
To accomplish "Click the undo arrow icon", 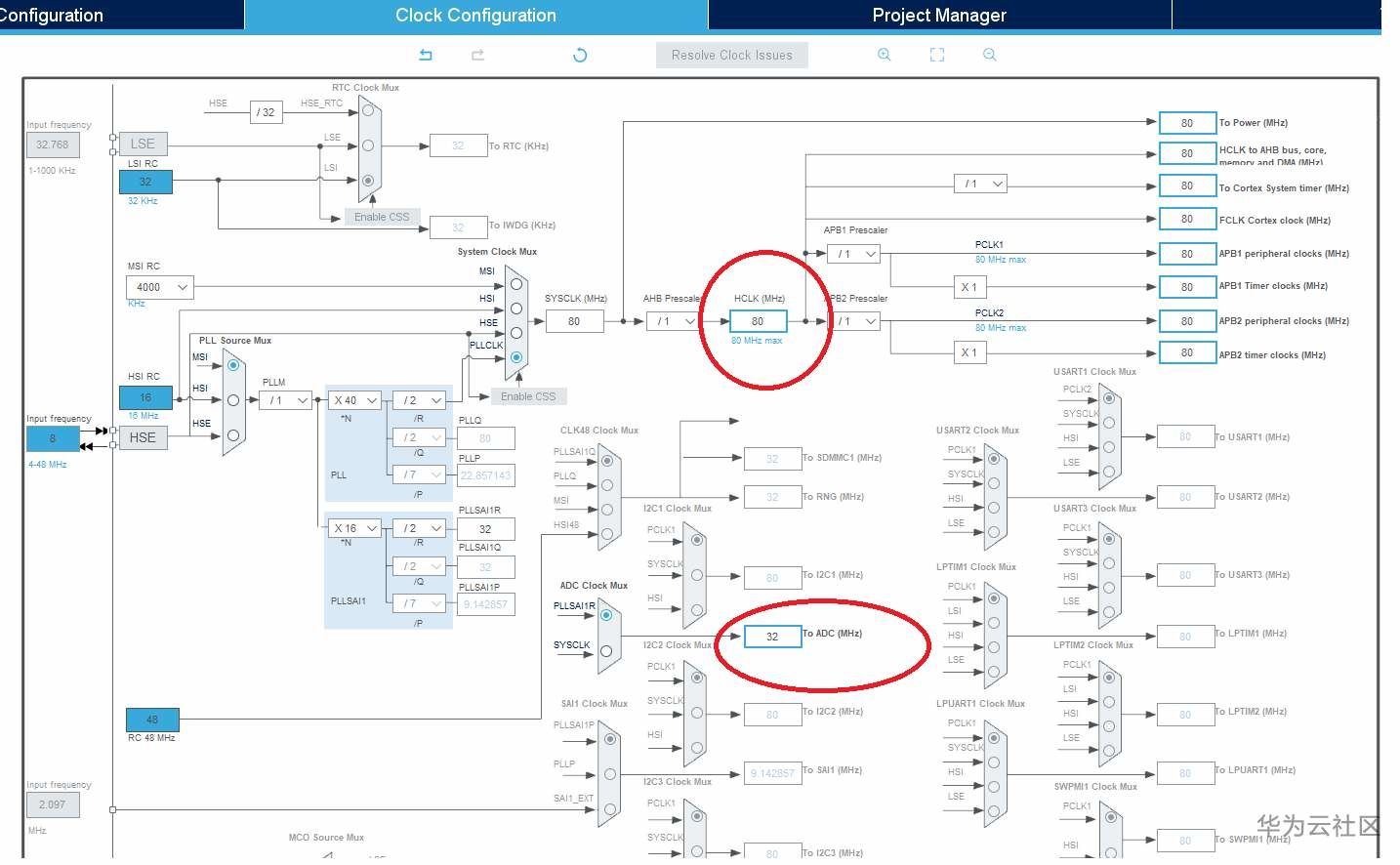I will [x=426, y=55].
